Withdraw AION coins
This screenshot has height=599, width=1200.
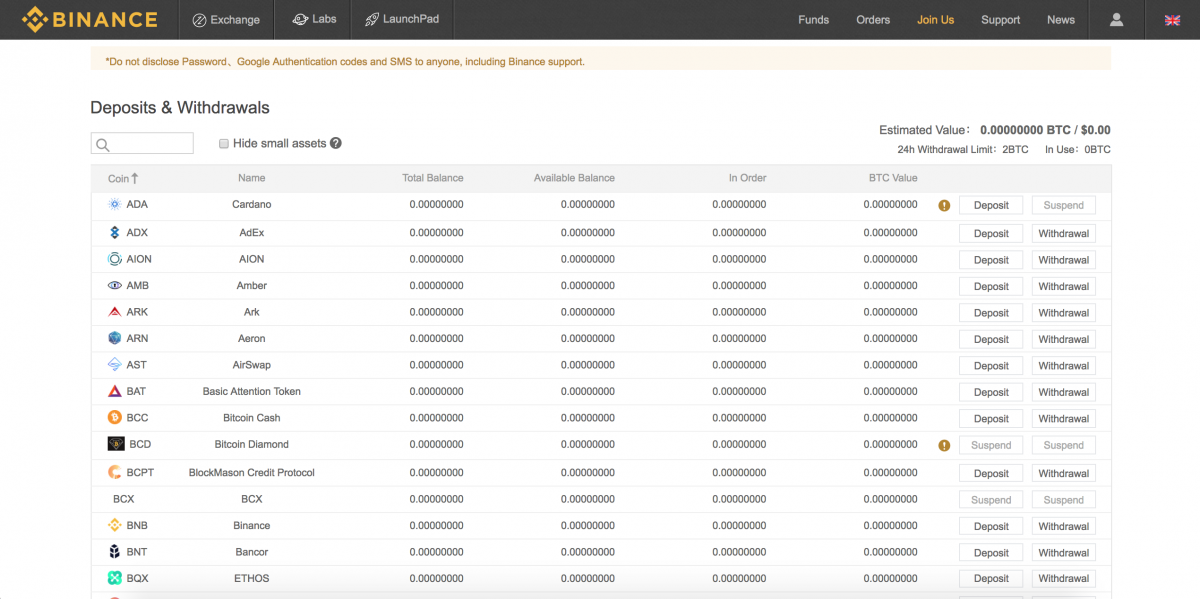coord(1064,260)
